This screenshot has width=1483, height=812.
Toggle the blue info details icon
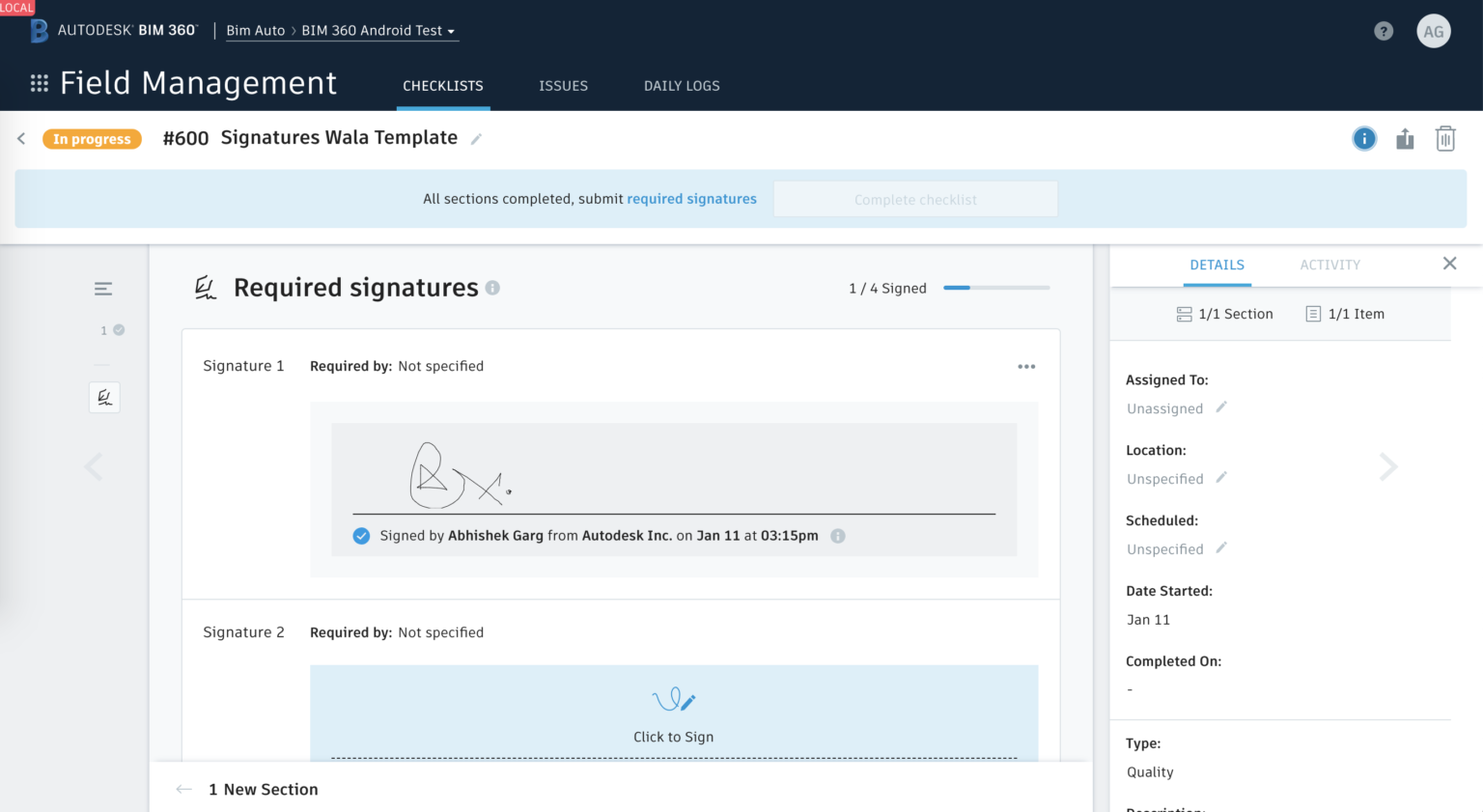[1364, 139]
